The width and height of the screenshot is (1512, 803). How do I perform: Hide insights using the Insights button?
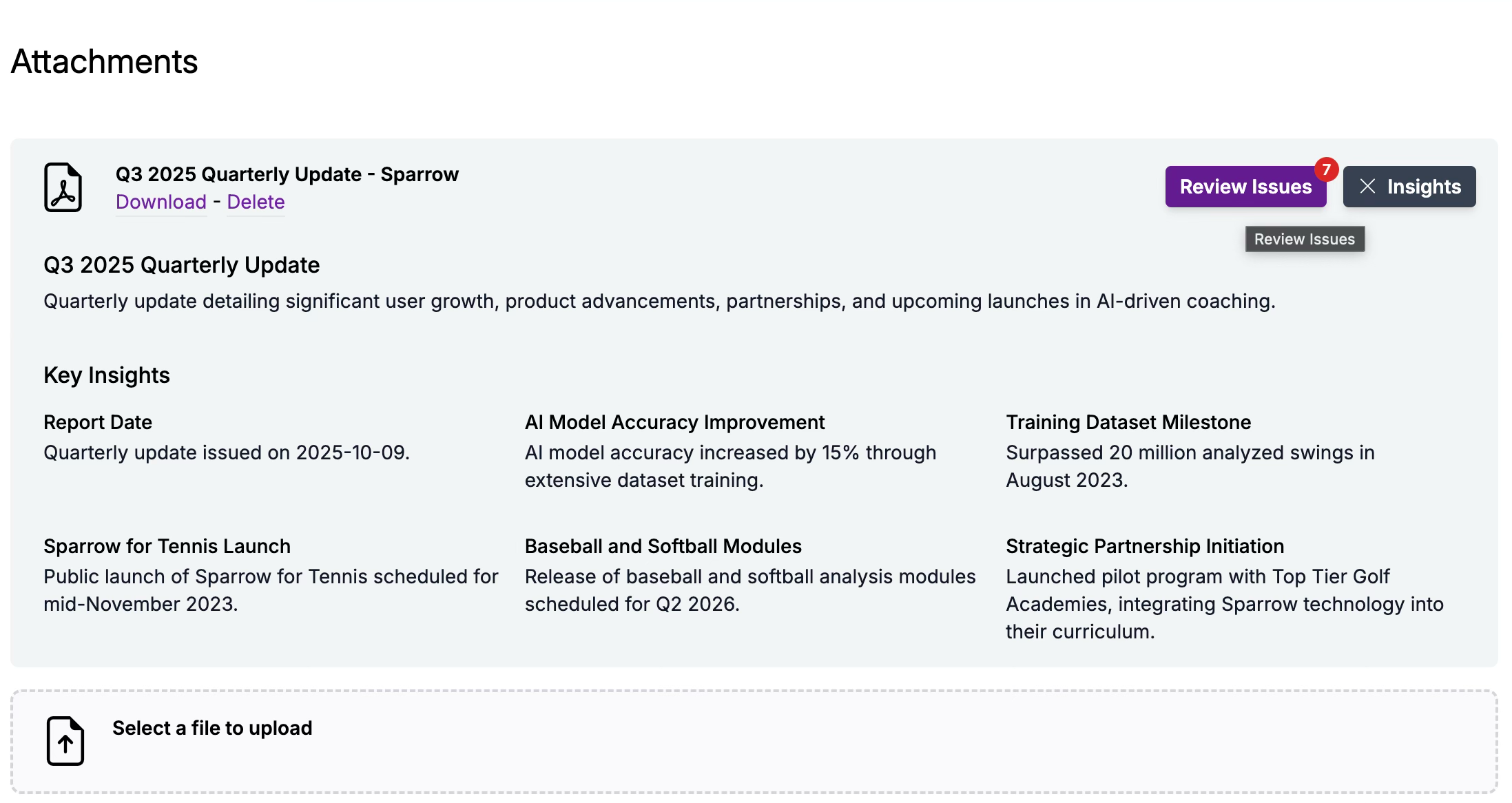[x=1409, y=186]
